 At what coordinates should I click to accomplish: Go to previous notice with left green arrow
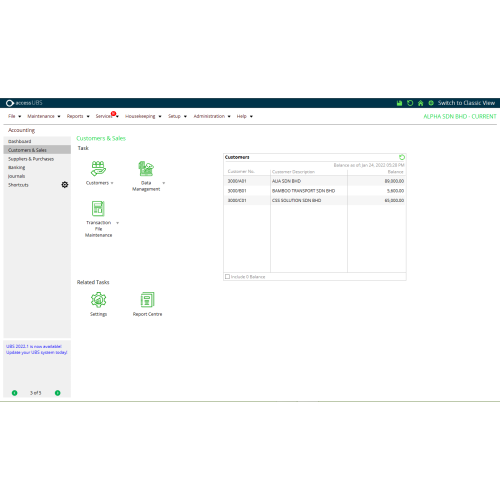[15, 393]
